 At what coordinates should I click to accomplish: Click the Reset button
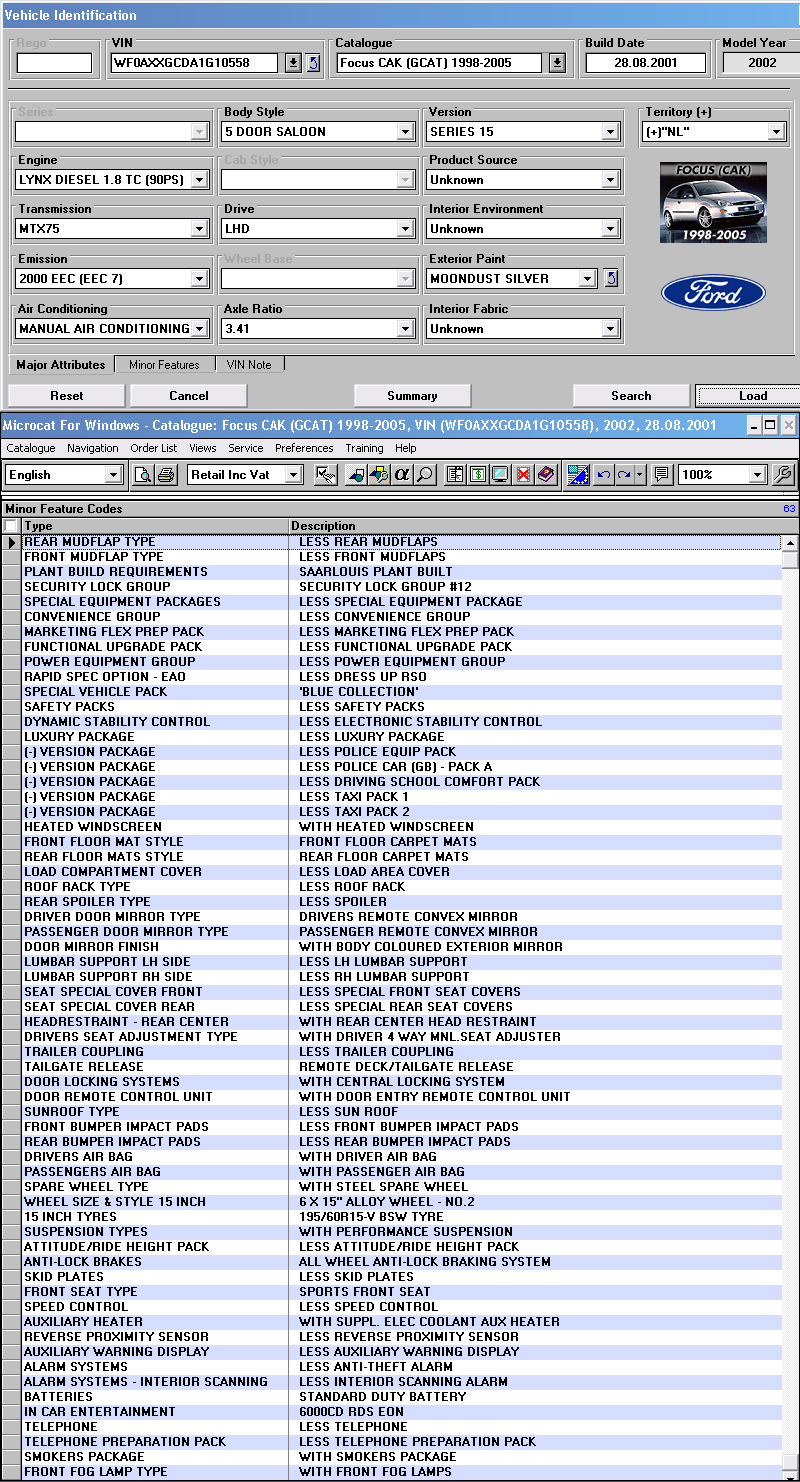[x=67, y=396]
